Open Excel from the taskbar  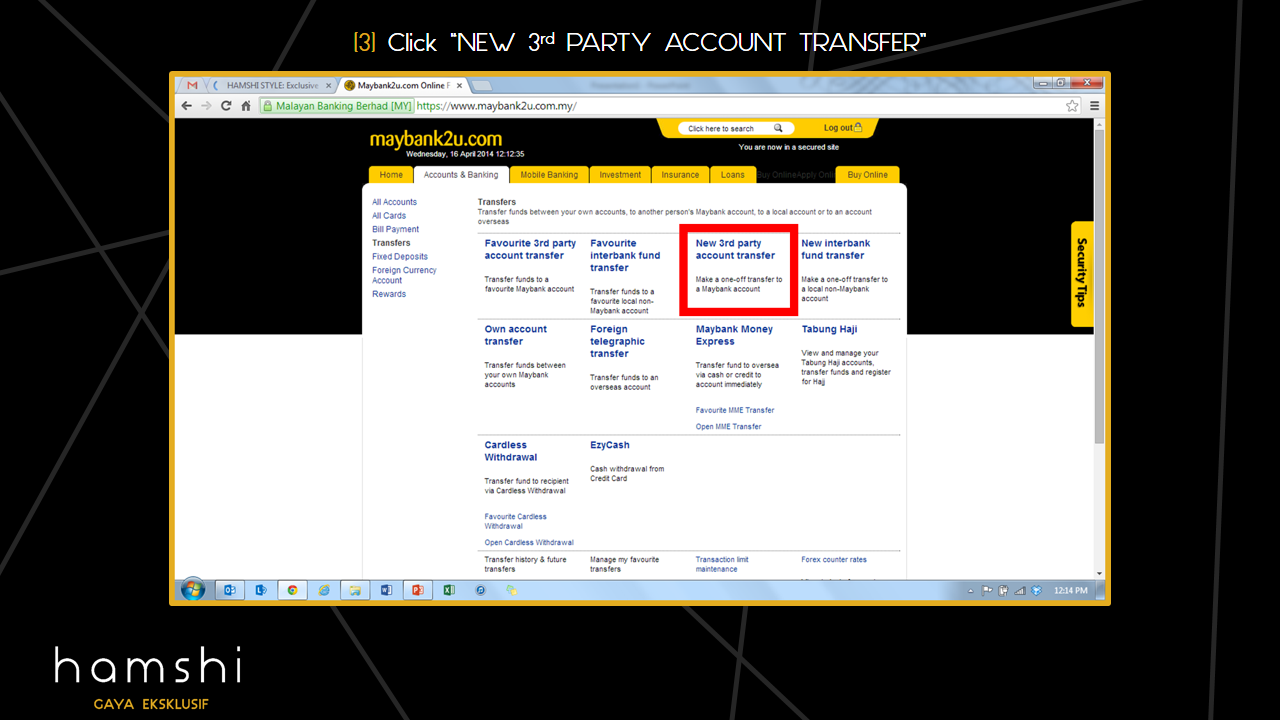[x=449, y=590]
